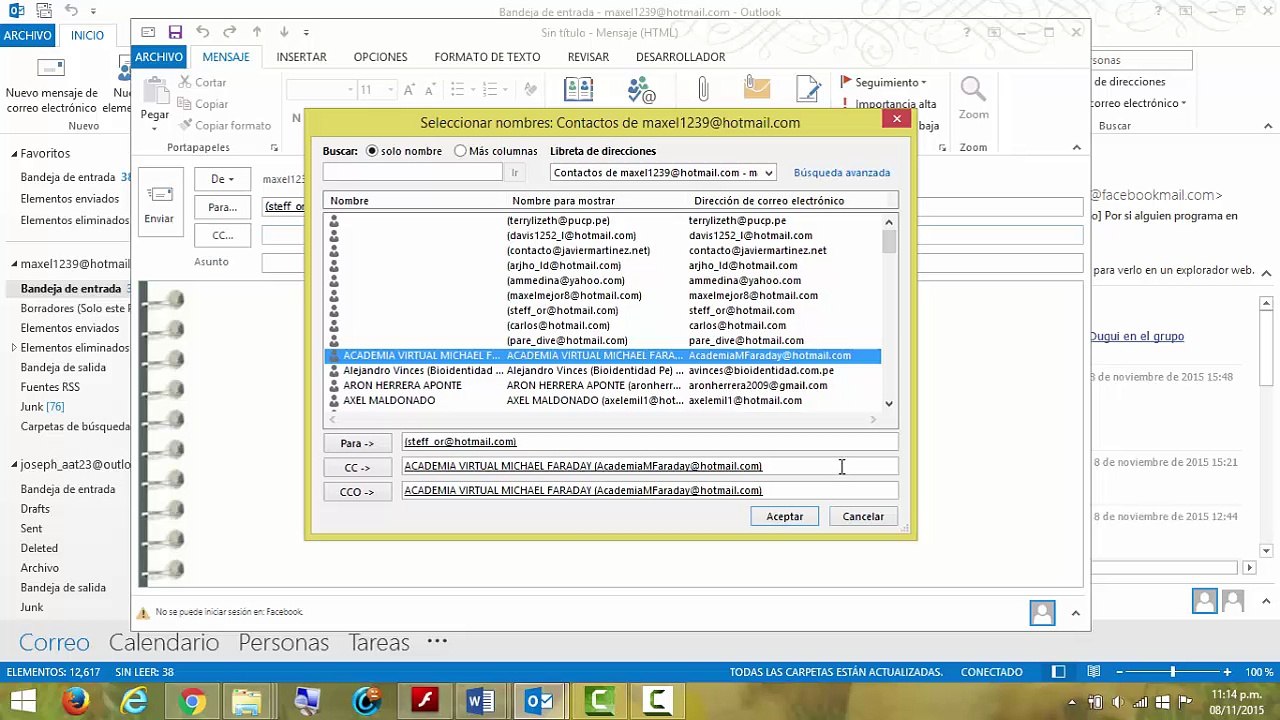Select the 'Más columnas' radio button
The height and width of the screenshot is (720, 1280).
pyautogui.click(x=460, y=151)
